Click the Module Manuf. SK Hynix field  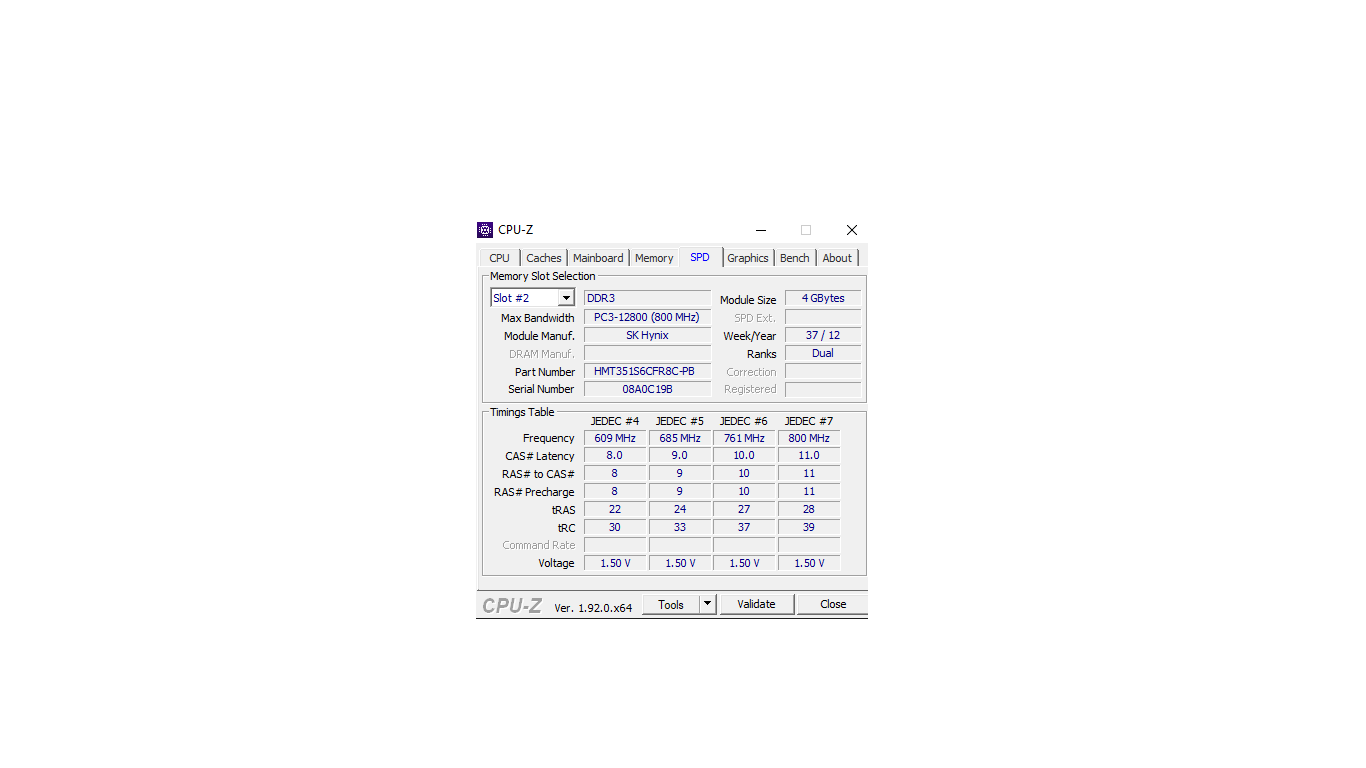[x=646, y=335]
